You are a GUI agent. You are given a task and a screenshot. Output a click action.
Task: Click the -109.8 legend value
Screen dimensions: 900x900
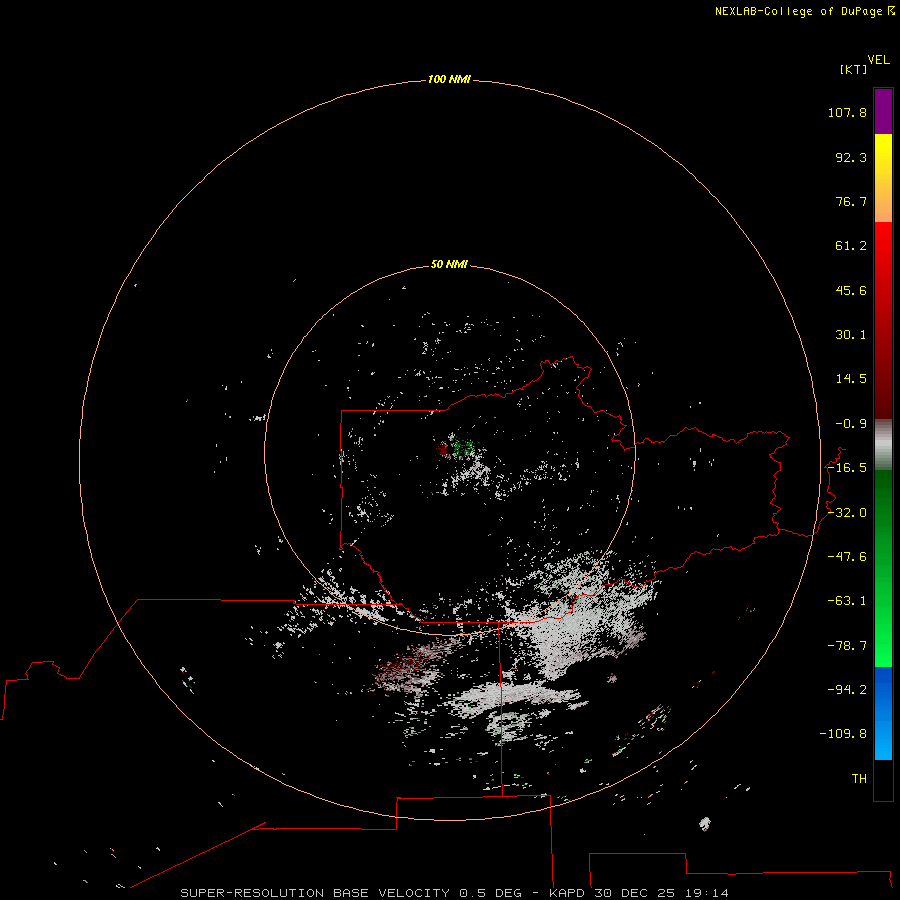[843, 734]
